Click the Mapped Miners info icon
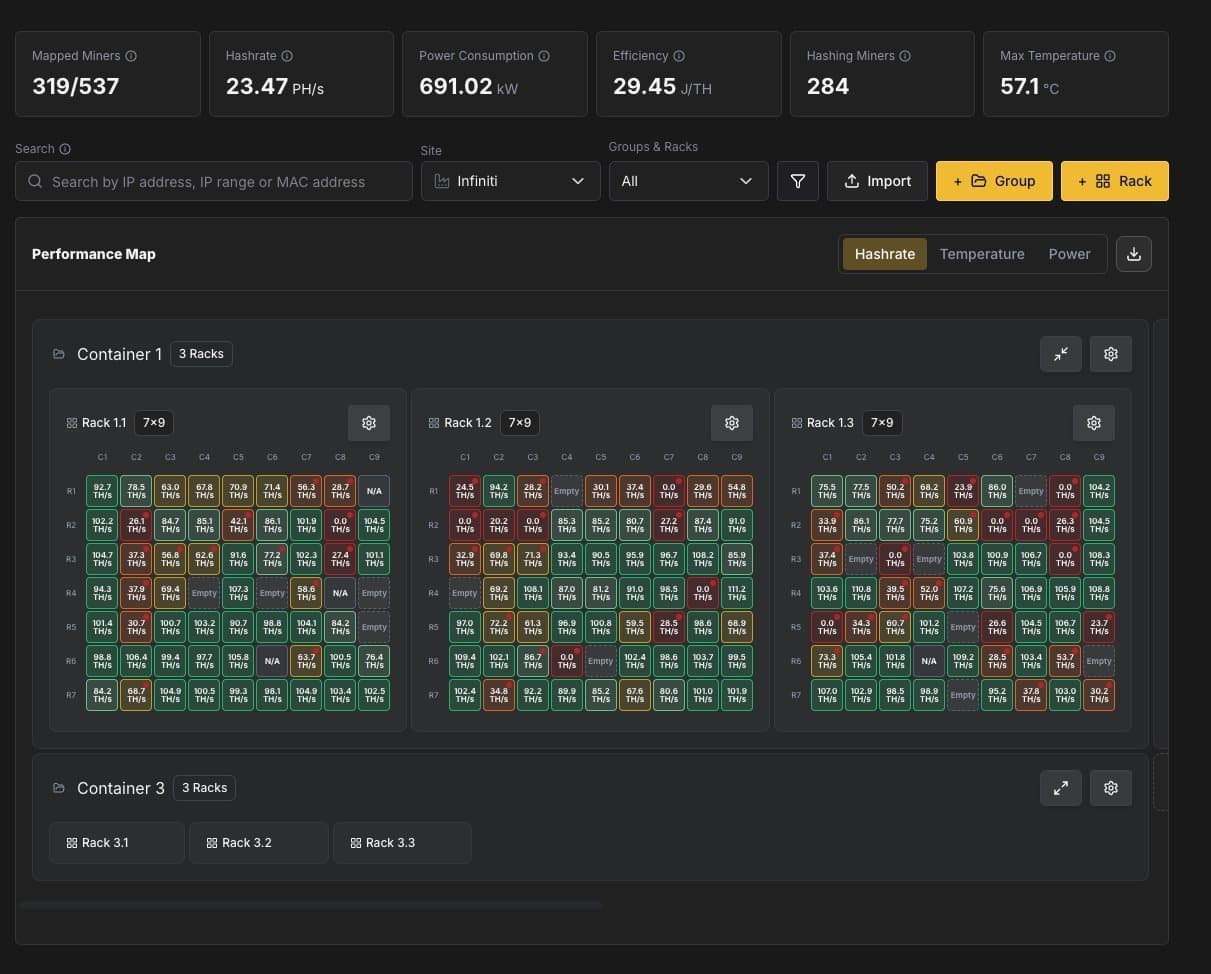Image resolution: width=1211 pixels, height=974 pixels. pos(133,56)
